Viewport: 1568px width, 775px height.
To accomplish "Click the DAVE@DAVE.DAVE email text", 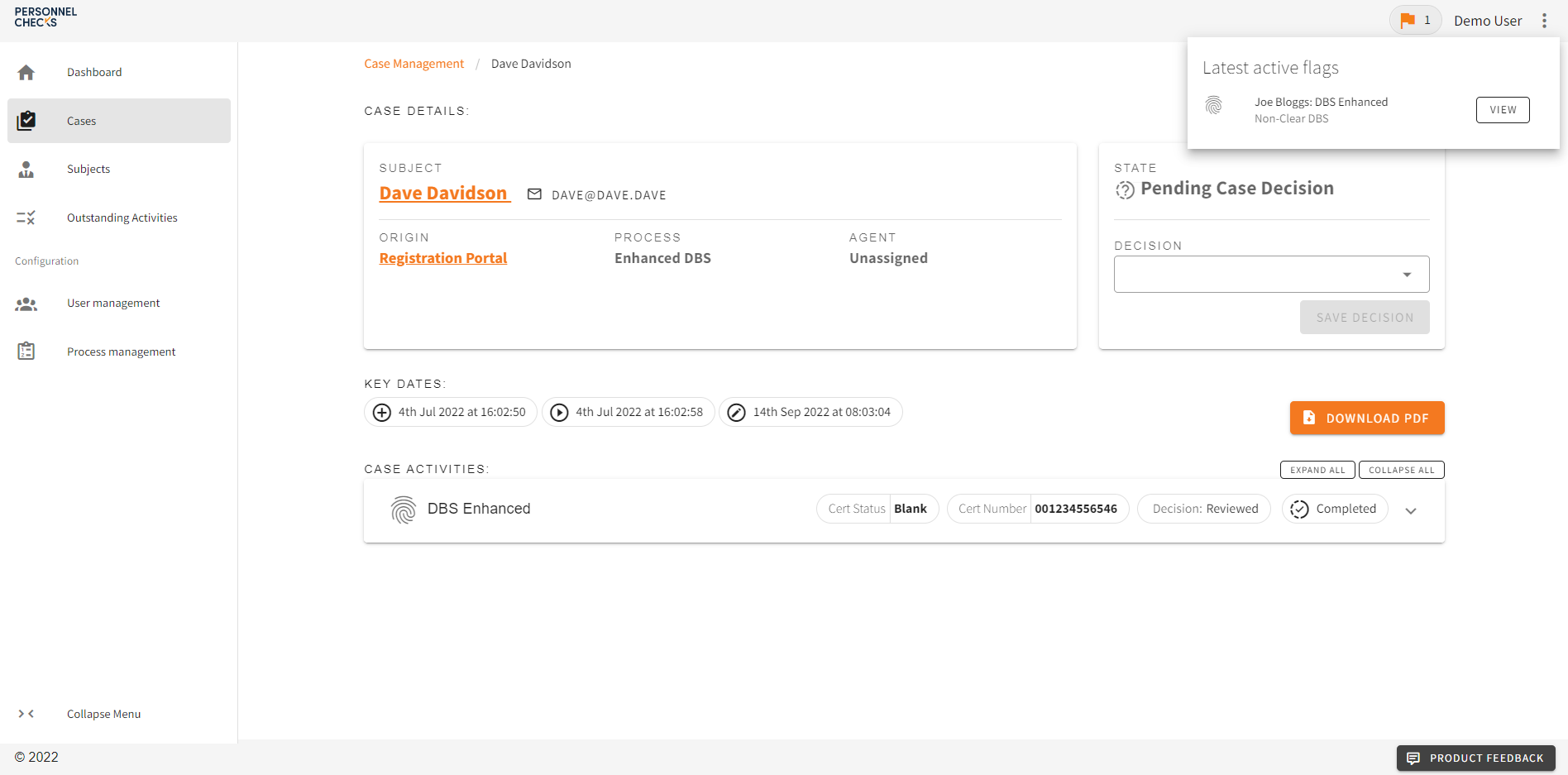I will pyautogui.click(x=609, y=195).
